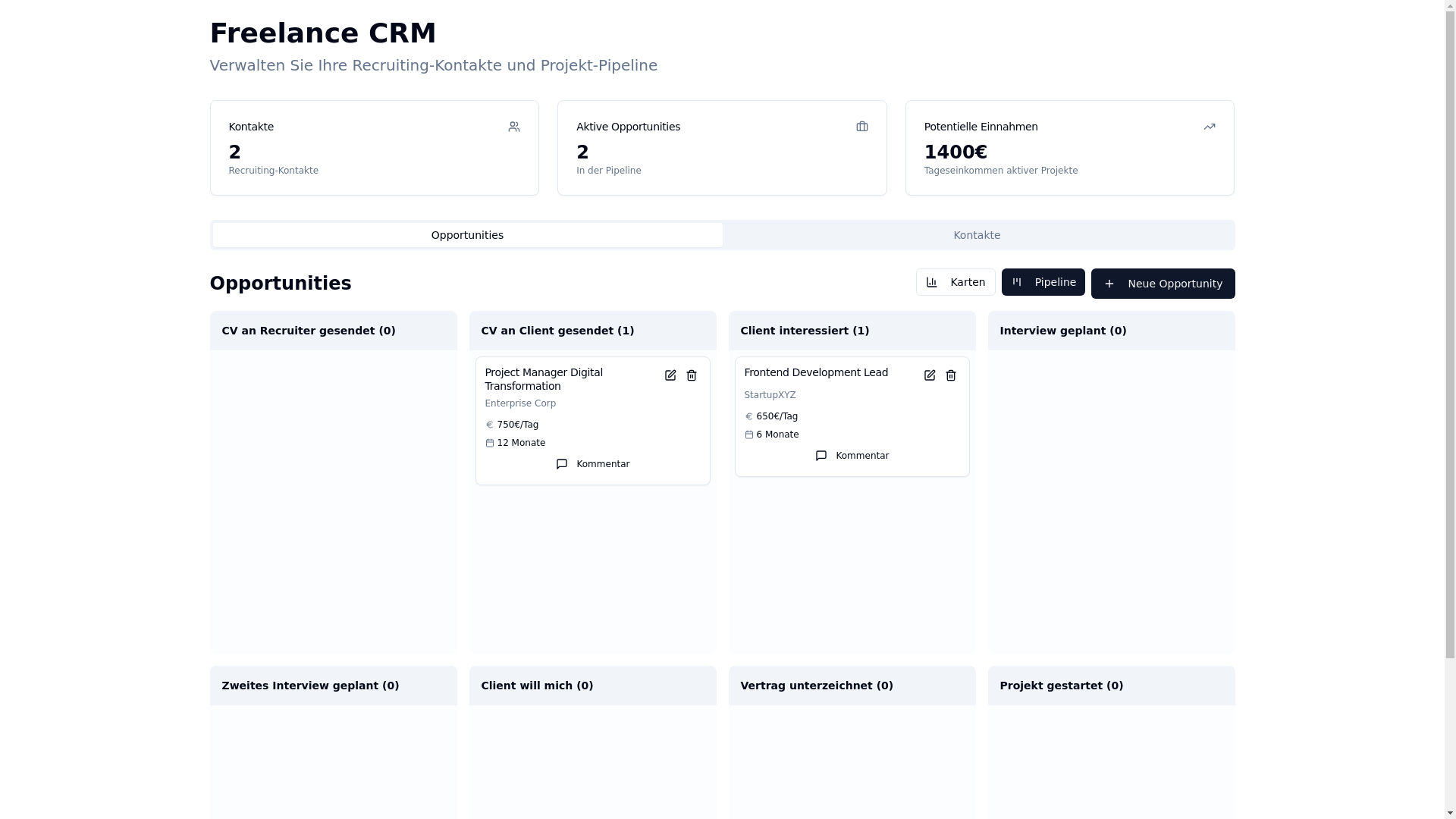Viewport: 1456px width, 819px height.
Task: Click the Freelance CRM heading
Action: tap(323, 33)
